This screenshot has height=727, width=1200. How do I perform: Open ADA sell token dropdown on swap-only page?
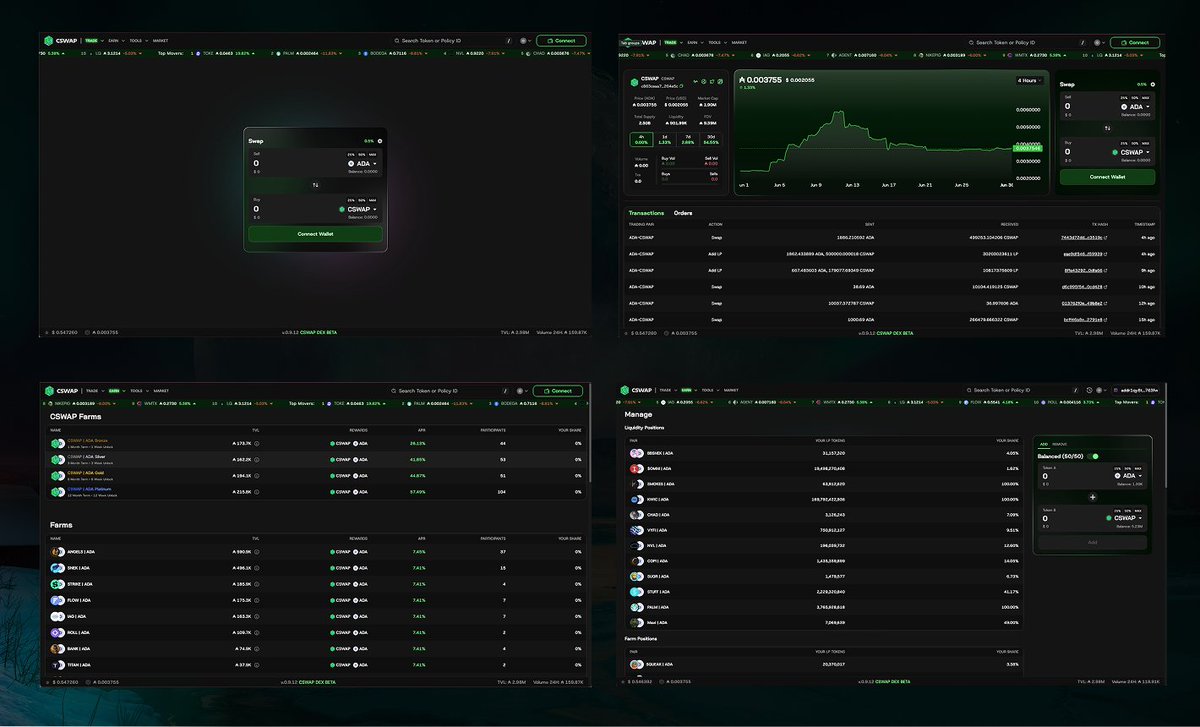(x=361, y=163)
